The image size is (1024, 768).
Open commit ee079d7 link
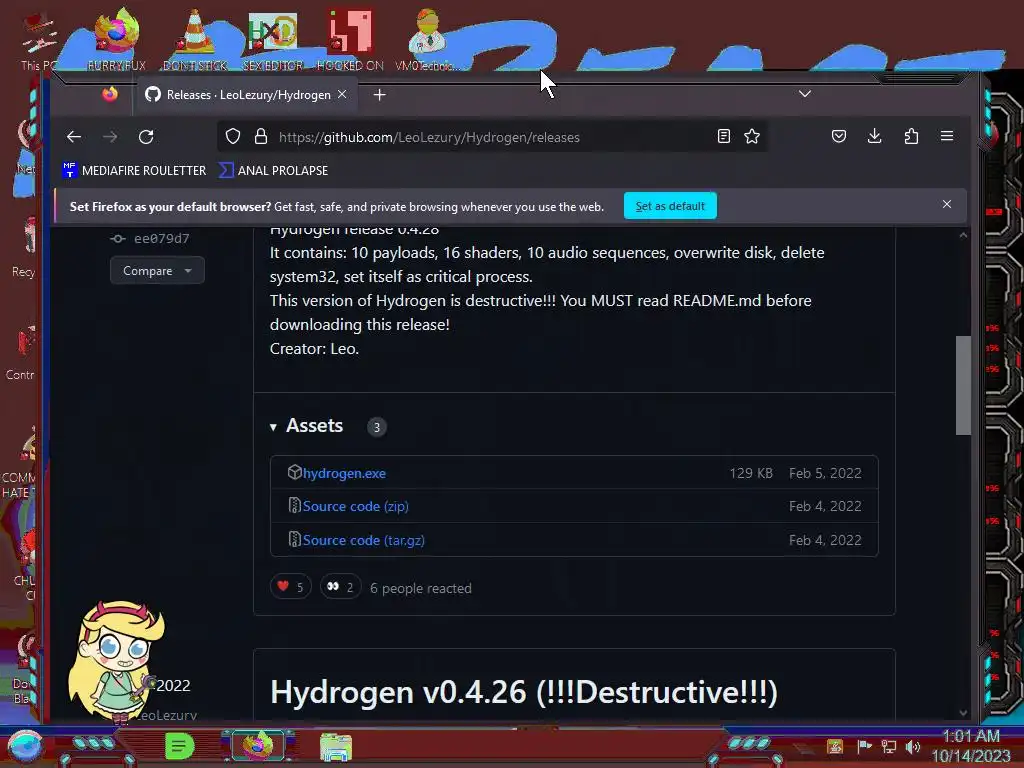[x=161, y=239]
